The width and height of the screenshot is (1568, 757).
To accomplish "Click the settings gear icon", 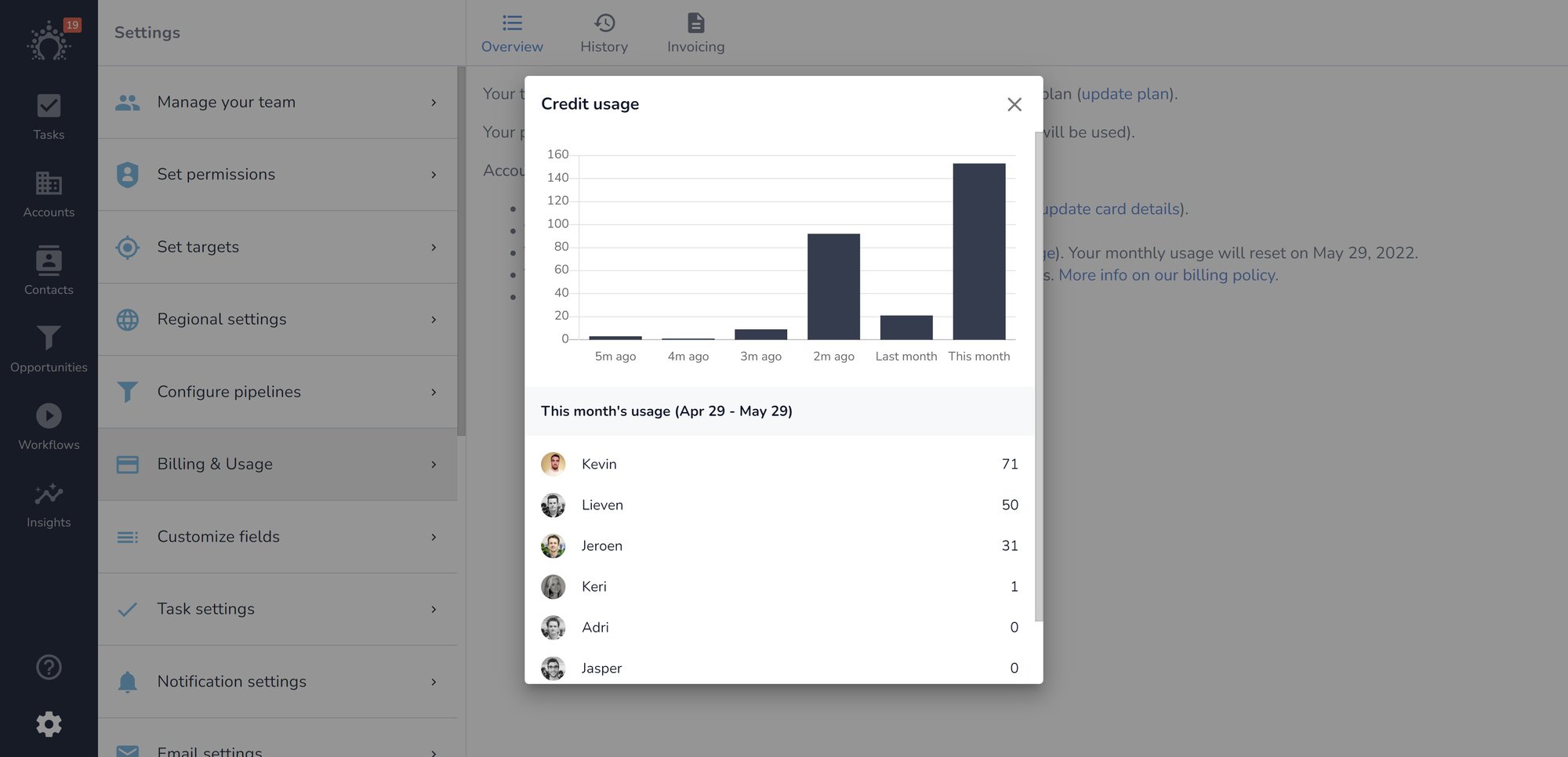I will (49, 724).
